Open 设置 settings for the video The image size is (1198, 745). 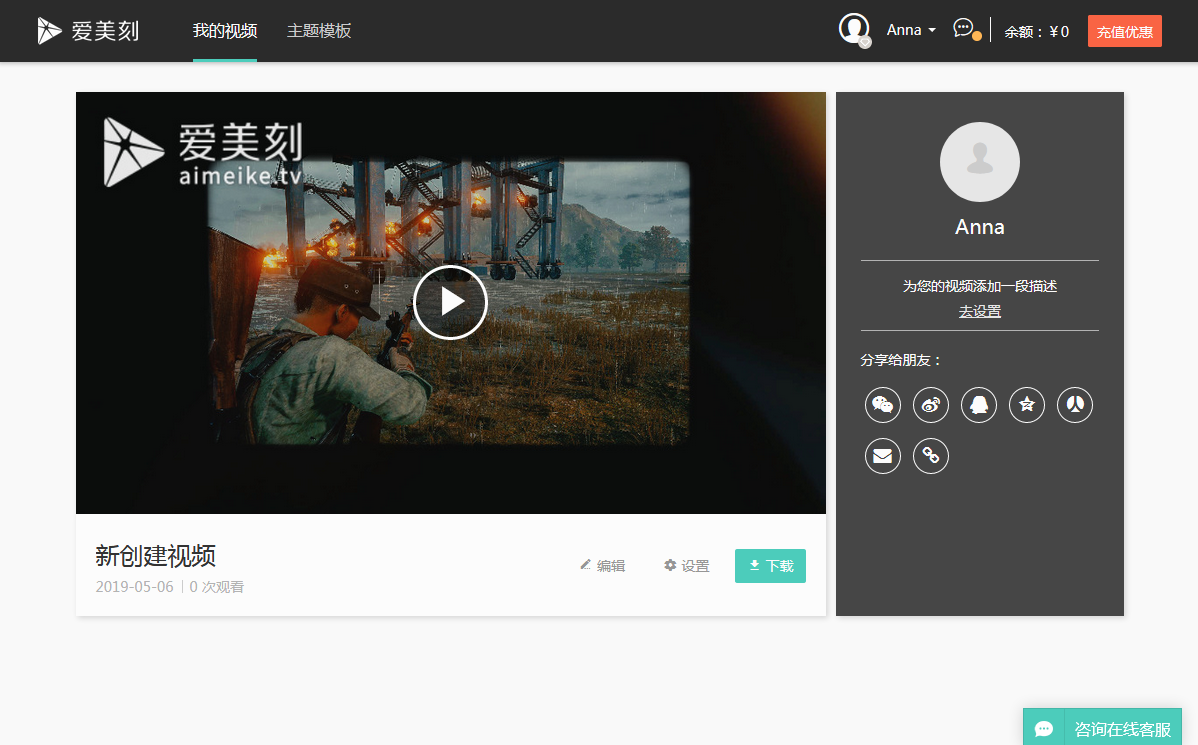tap(687, 565)
